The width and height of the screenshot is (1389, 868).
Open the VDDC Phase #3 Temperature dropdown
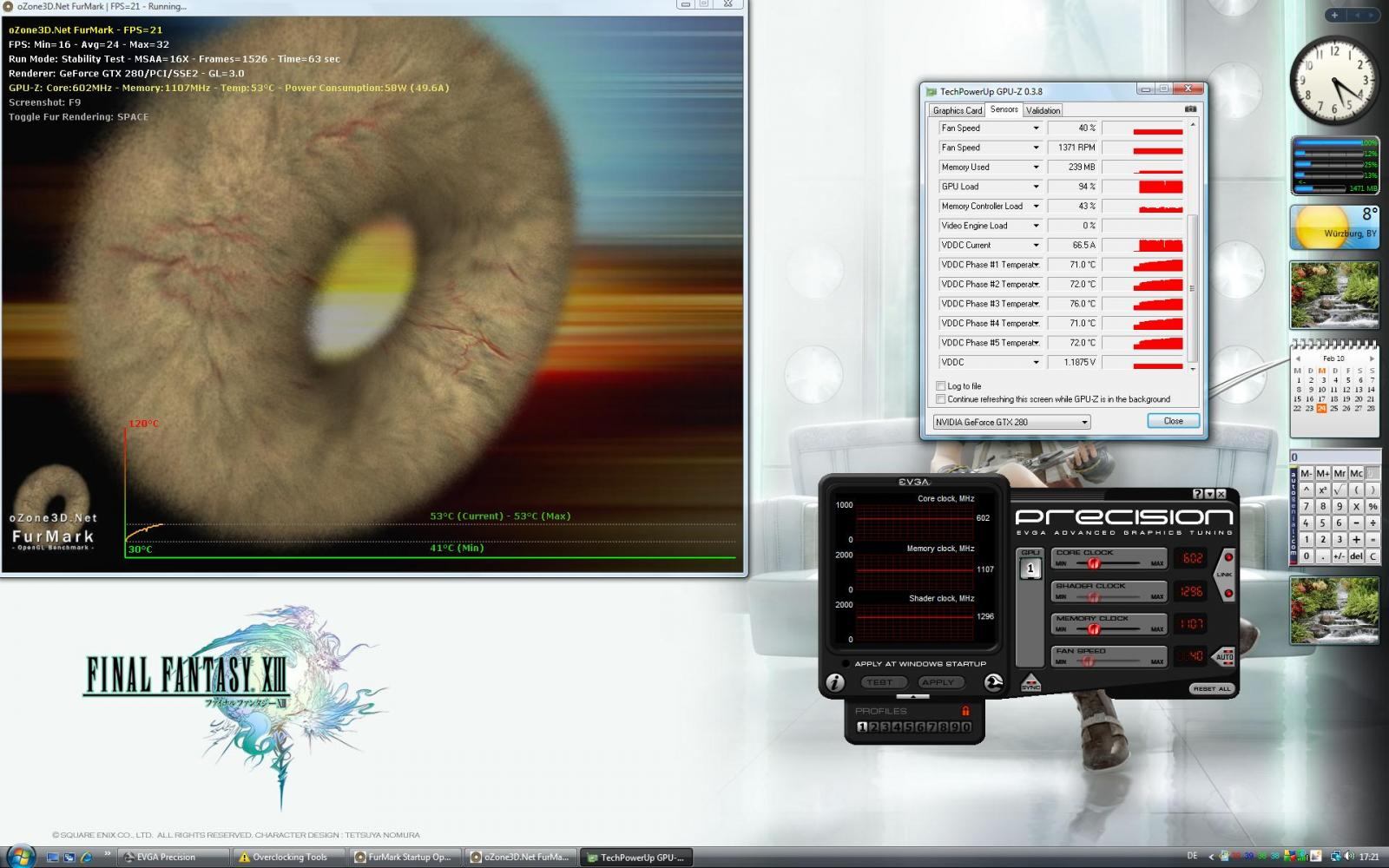(x=1036, y=304)
